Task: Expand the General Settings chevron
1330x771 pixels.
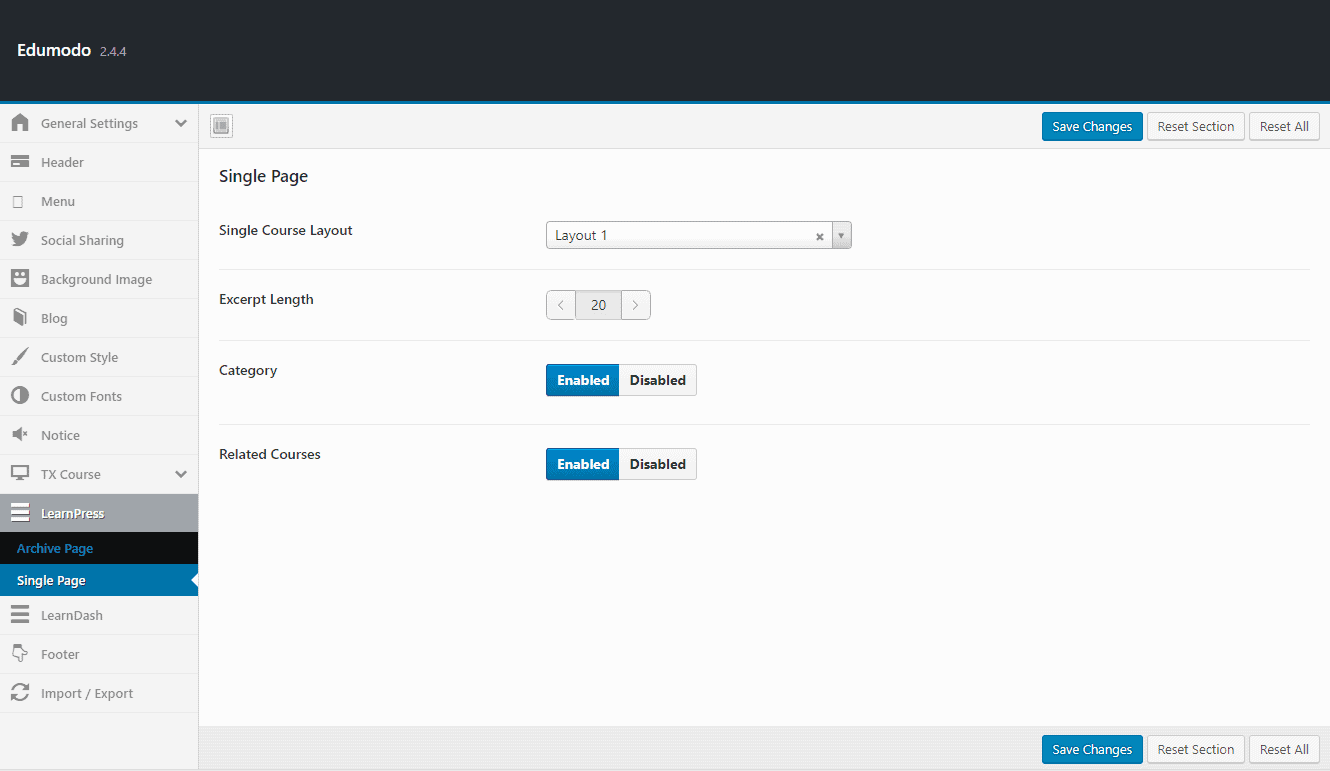Action: tap(181, 123)
